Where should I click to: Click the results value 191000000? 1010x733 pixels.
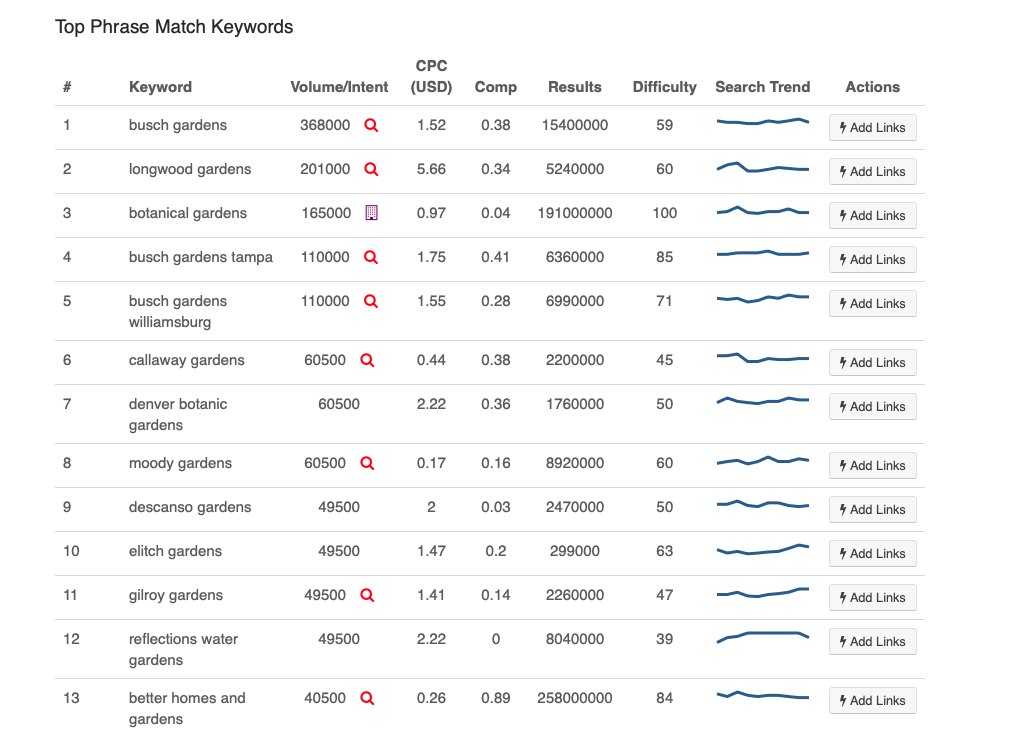pyautogui.click(x=575, y=213)
